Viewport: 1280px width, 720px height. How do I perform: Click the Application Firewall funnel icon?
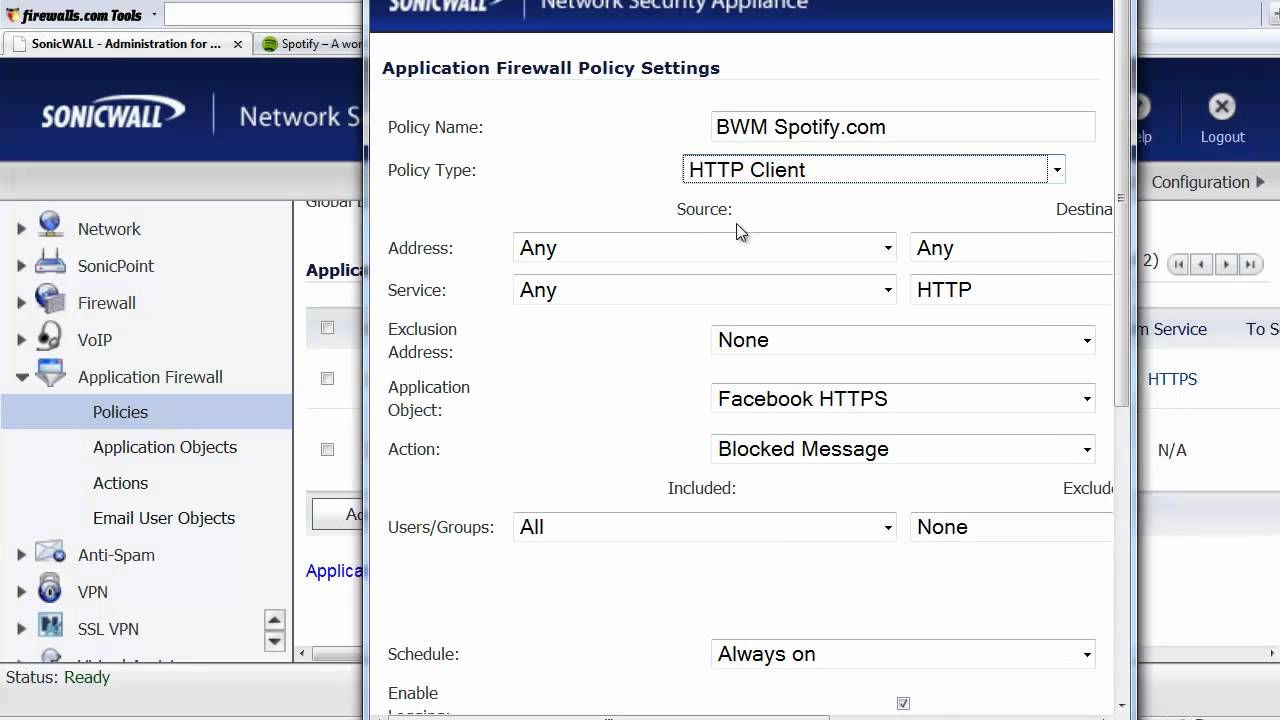(x=50, y=375)
